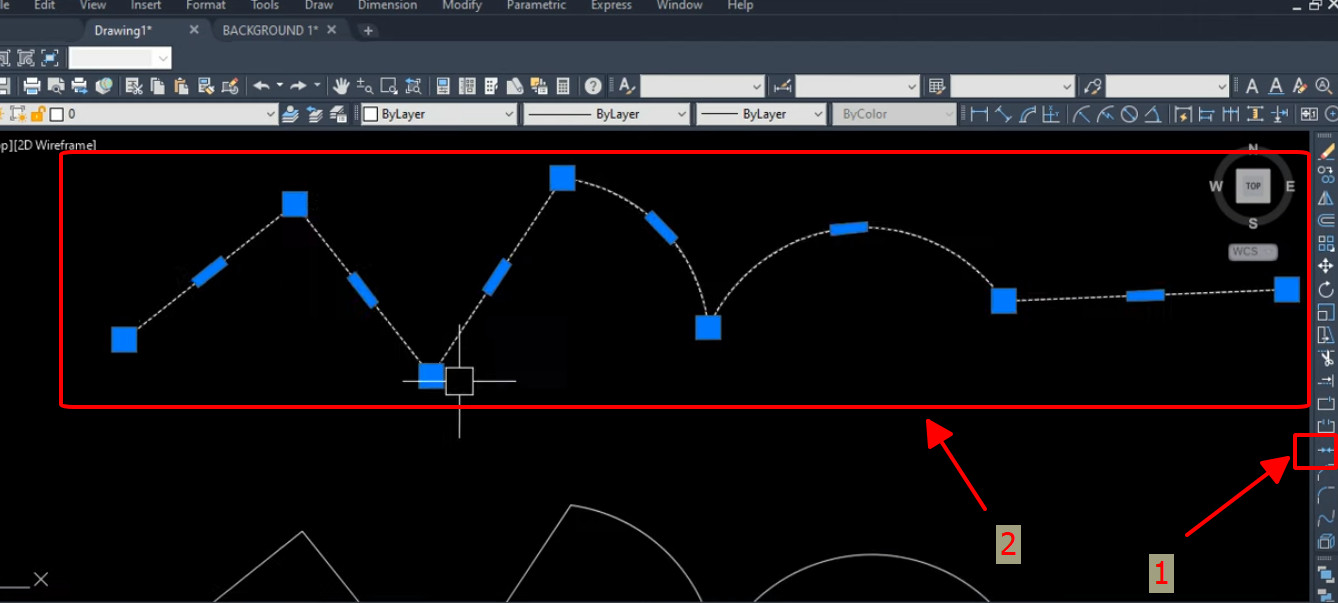Screen dimensions: 1338x603
Task: Click the Plot printer icon
Action: pyautogui.click(x=31, y=86)
